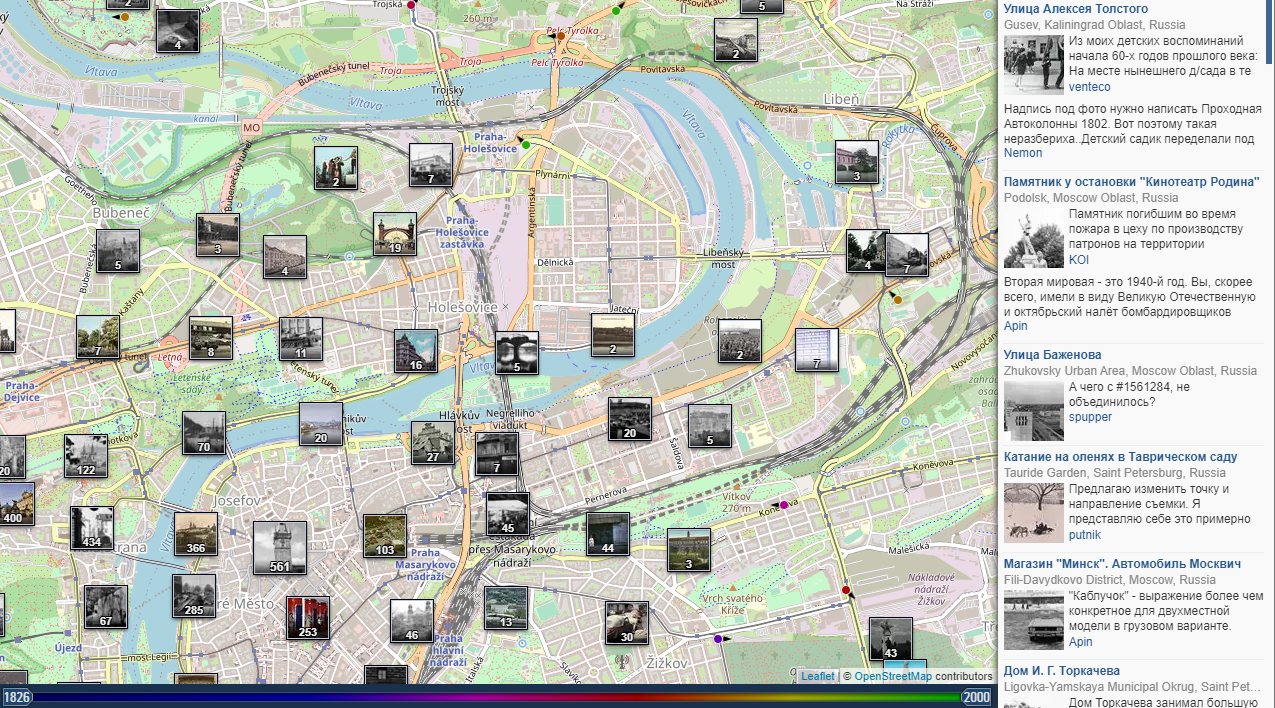
Task: Click the red marker near Malešická
Action: [x=846, y=591]
